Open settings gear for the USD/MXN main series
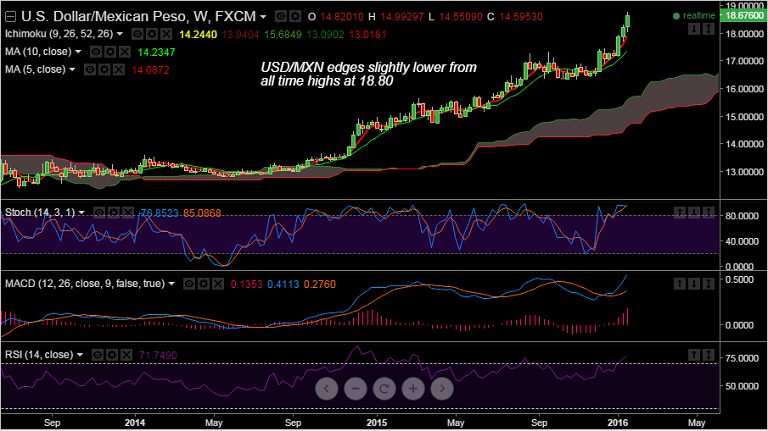This screenshot has width=768, height=431. 295,17
